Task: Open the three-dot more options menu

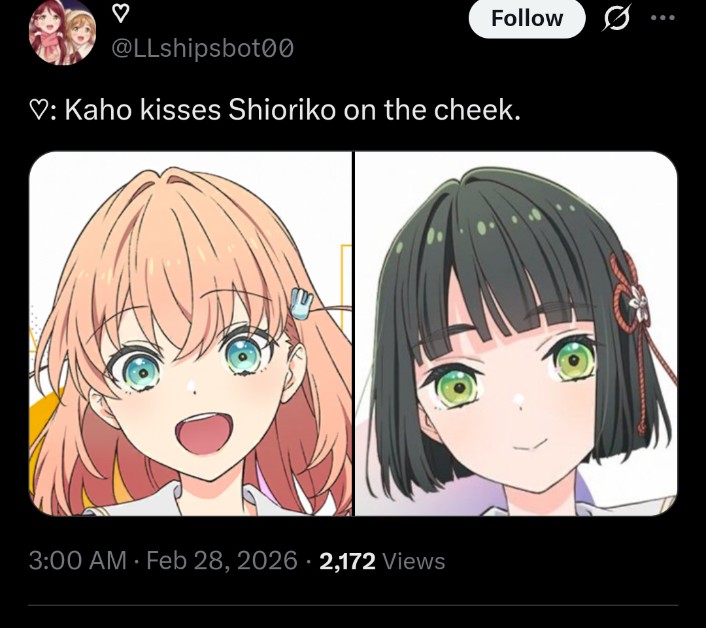Action: 663,18
